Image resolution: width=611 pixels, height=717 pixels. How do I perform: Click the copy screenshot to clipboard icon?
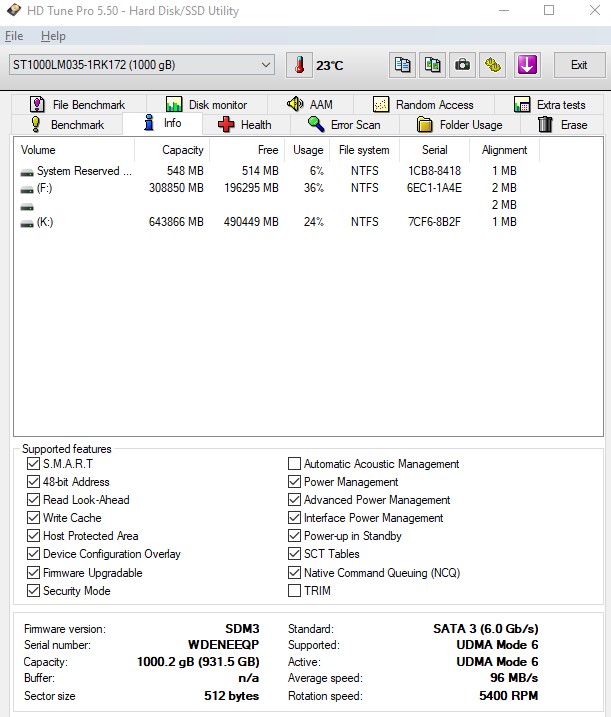point(433,65)
